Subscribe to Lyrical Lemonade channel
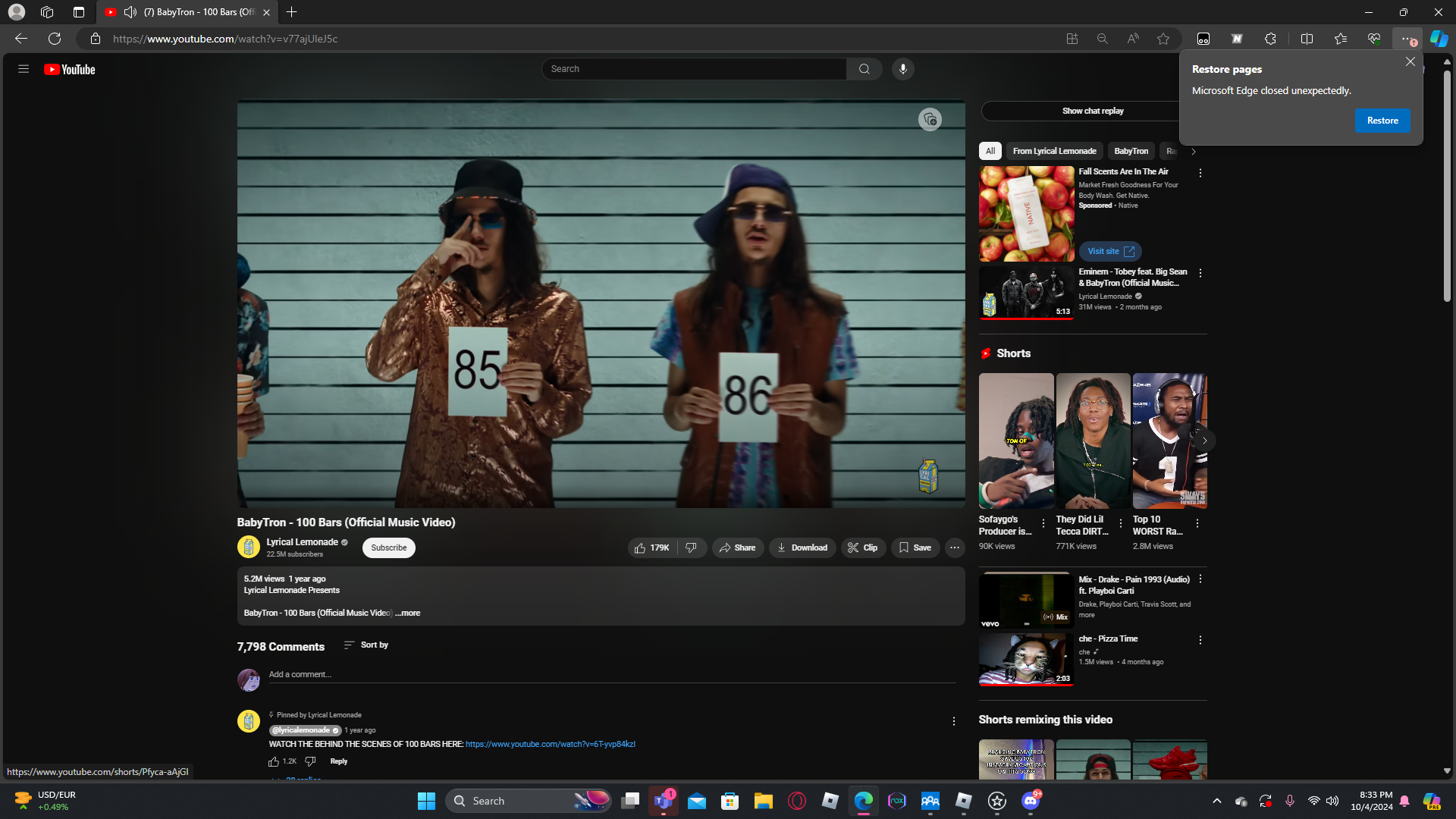 [389, 548]
